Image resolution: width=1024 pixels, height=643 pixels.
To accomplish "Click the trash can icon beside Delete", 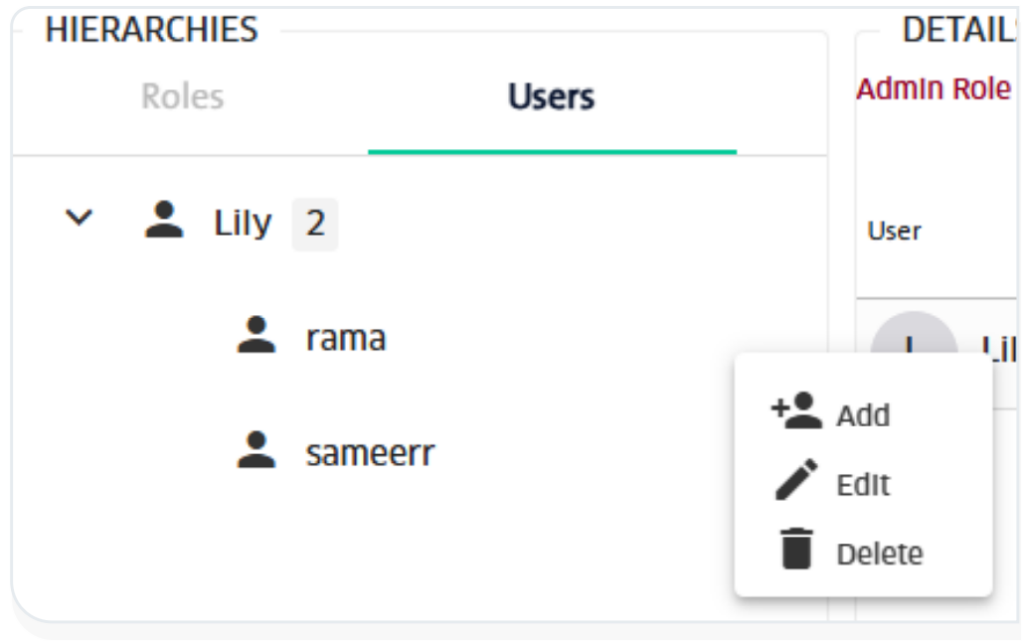I will tap(796, 551).
